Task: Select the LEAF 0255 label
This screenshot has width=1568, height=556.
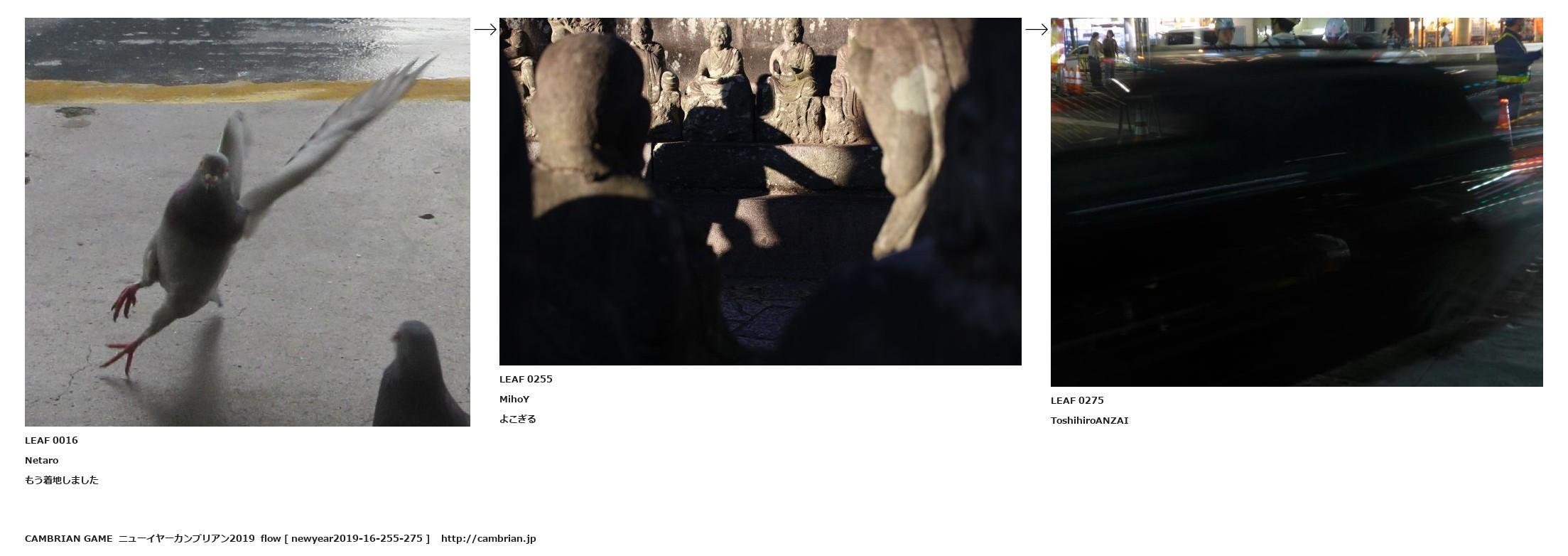Action: [x=526, y=379]
